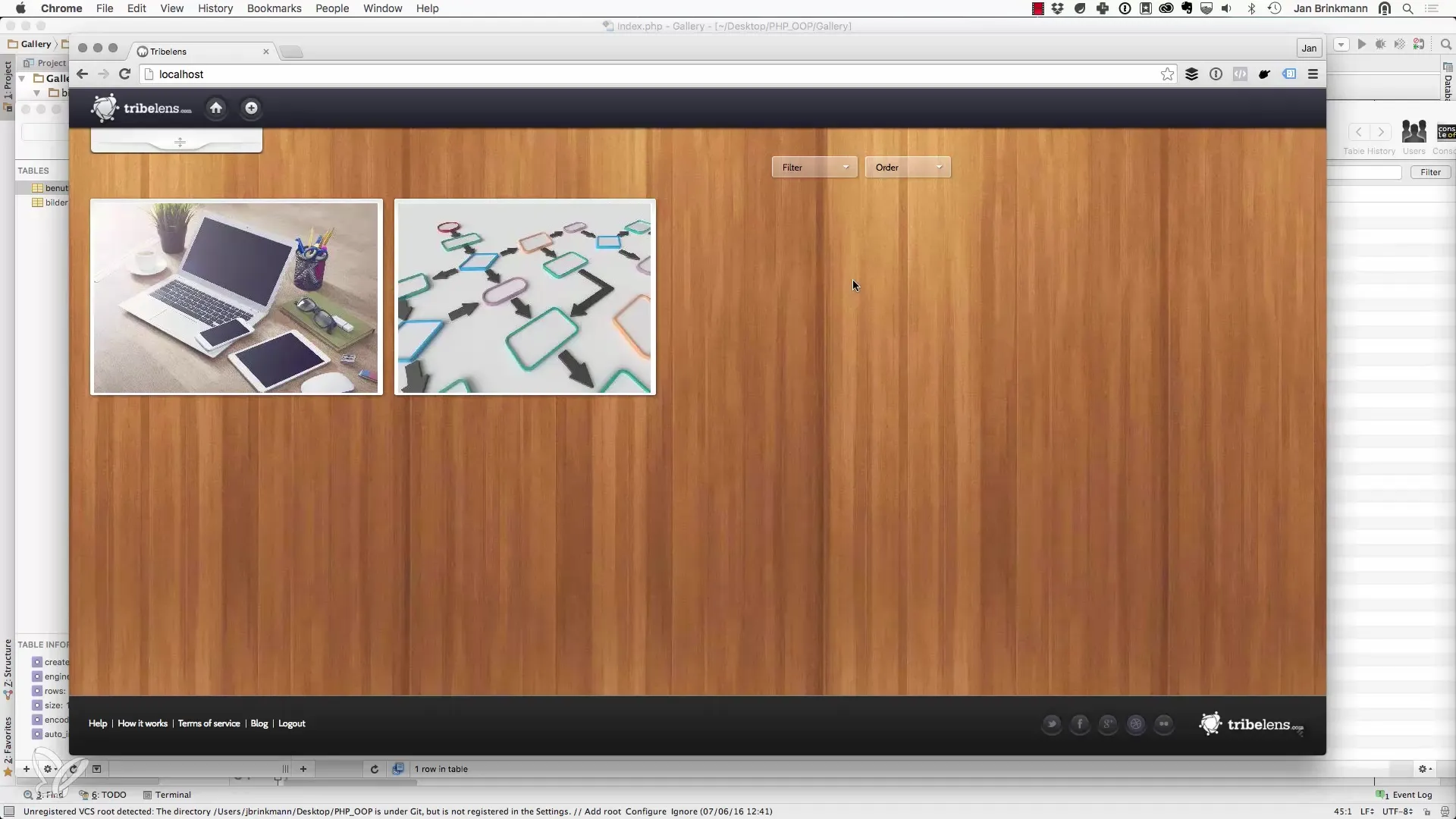
Task: Click Filter button in database window
Action: pos(1430,172)
